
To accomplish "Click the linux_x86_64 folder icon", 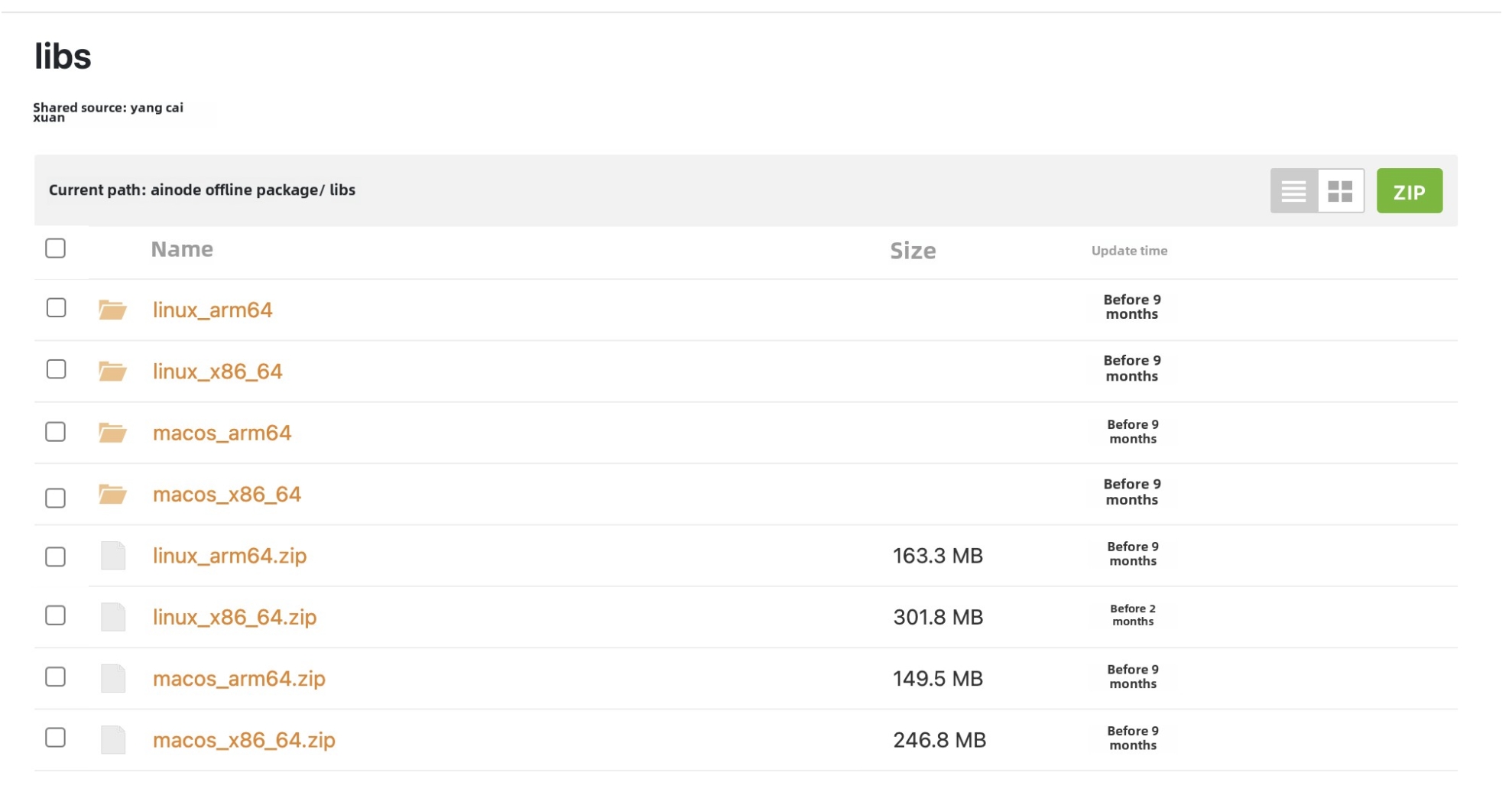I will coord(112,372).
